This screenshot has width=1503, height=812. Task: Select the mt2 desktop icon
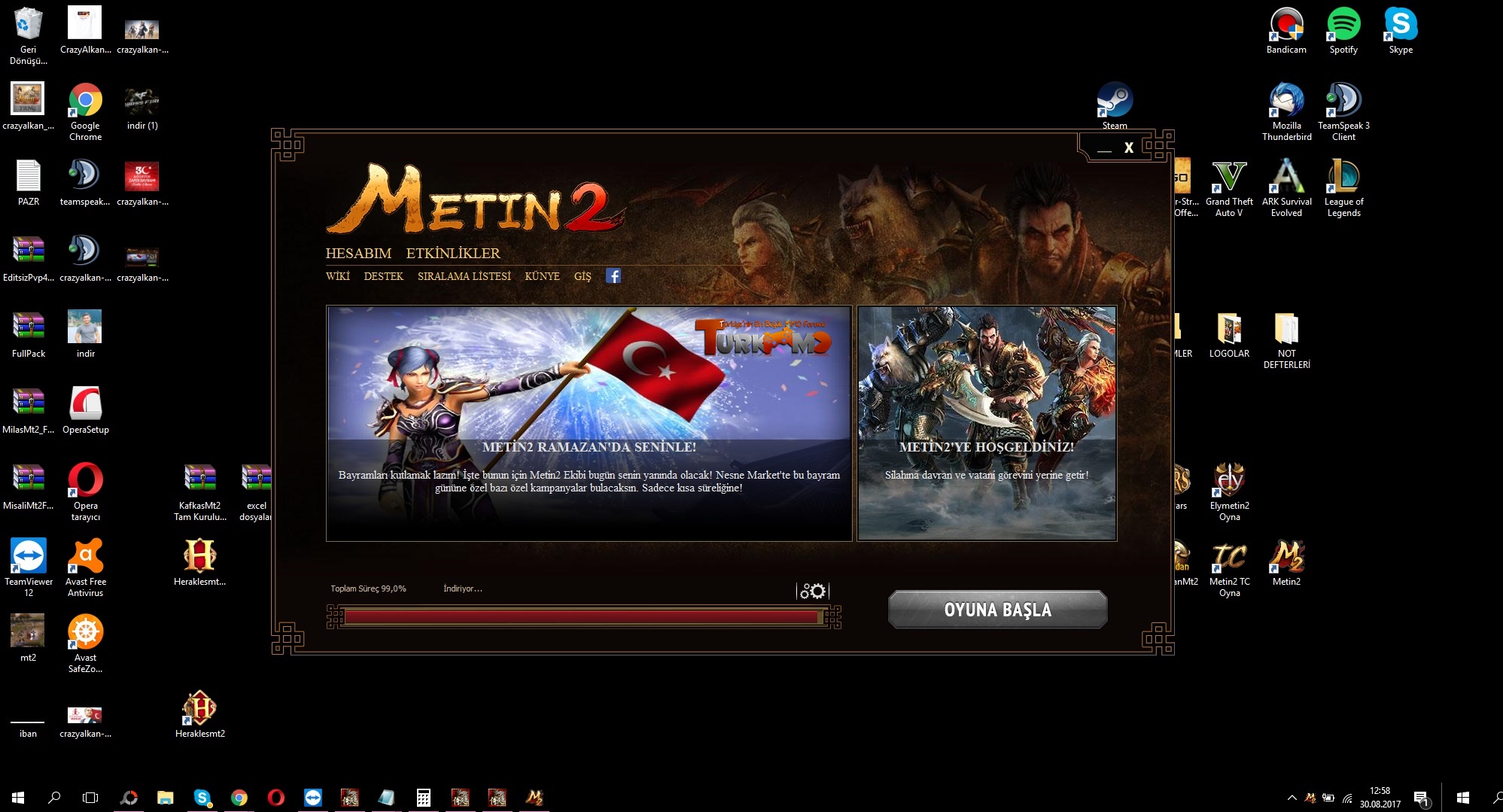tap(29, 638)
